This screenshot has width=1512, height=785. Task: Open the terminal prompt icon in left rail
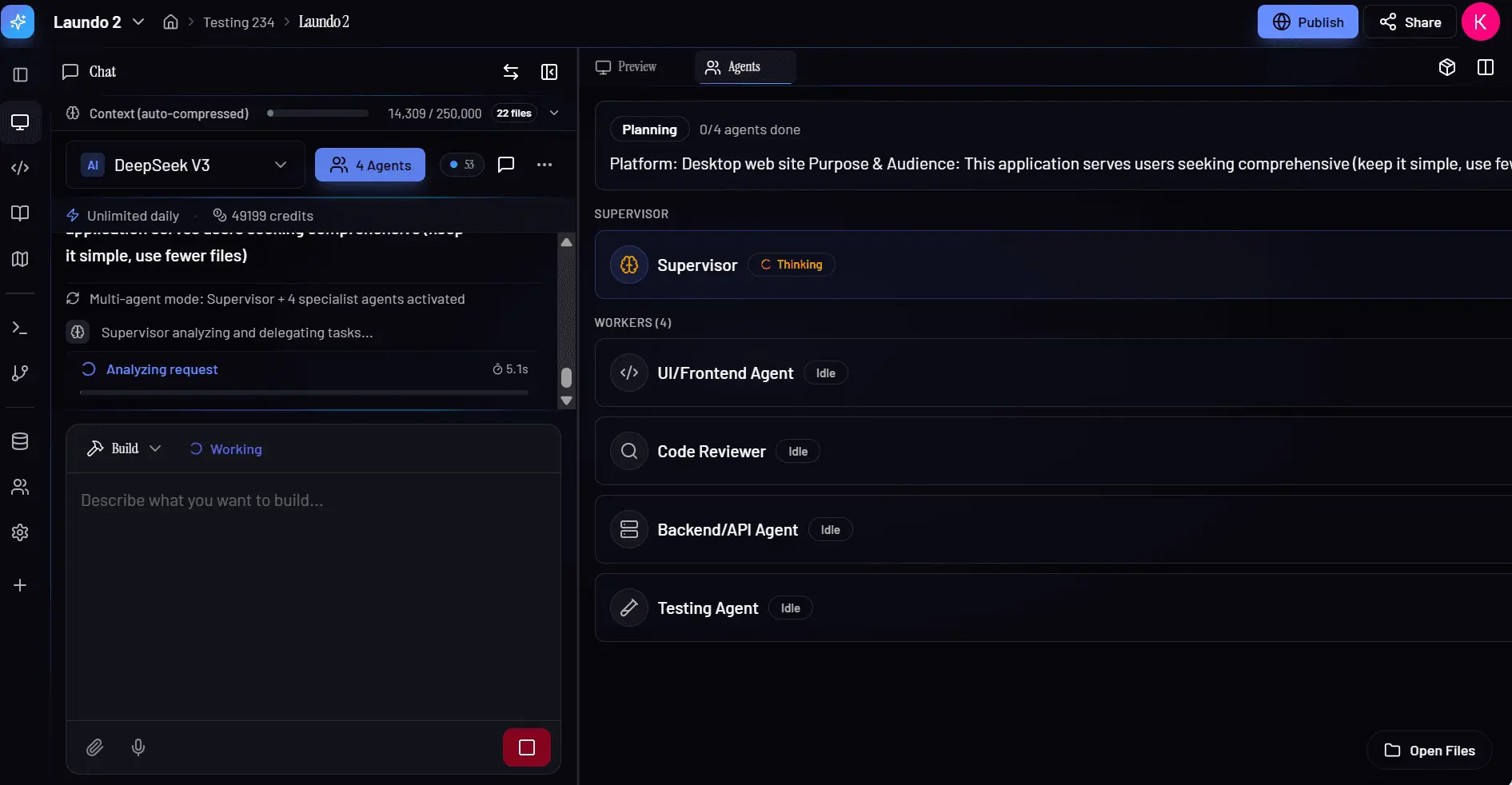(21, 328)
